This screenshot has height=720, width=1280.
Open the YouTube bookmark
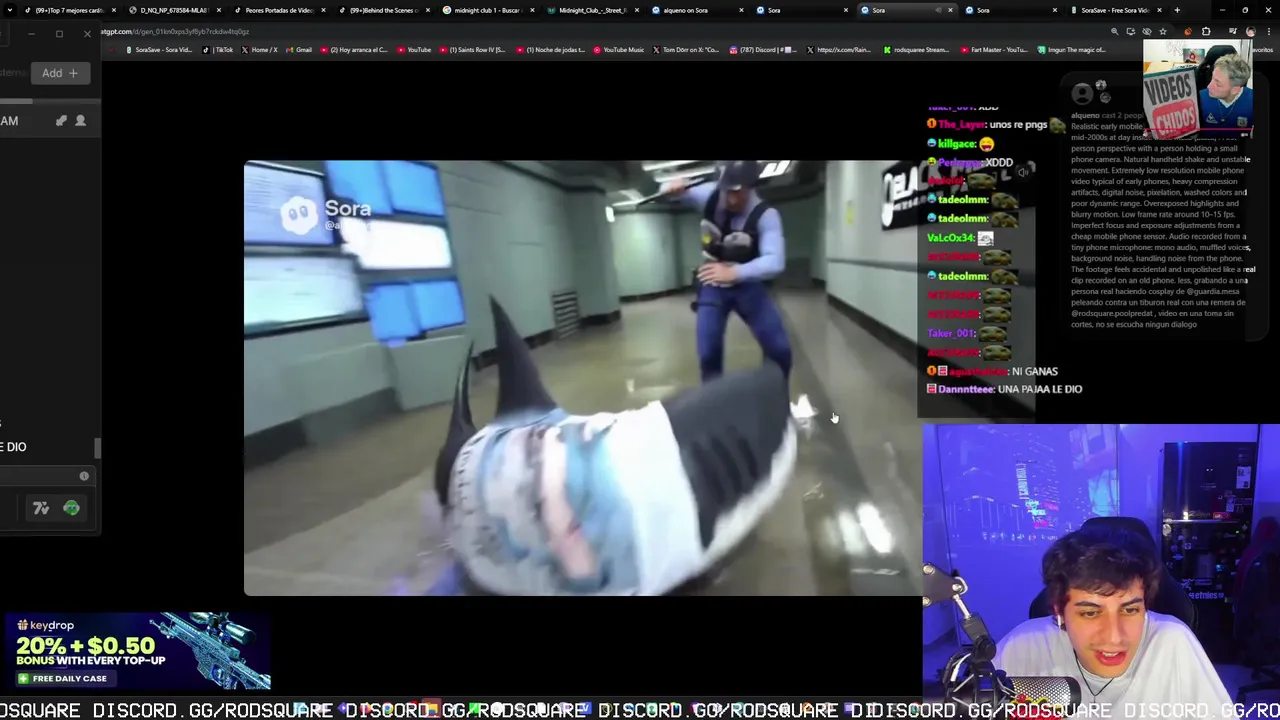[415, 50]
